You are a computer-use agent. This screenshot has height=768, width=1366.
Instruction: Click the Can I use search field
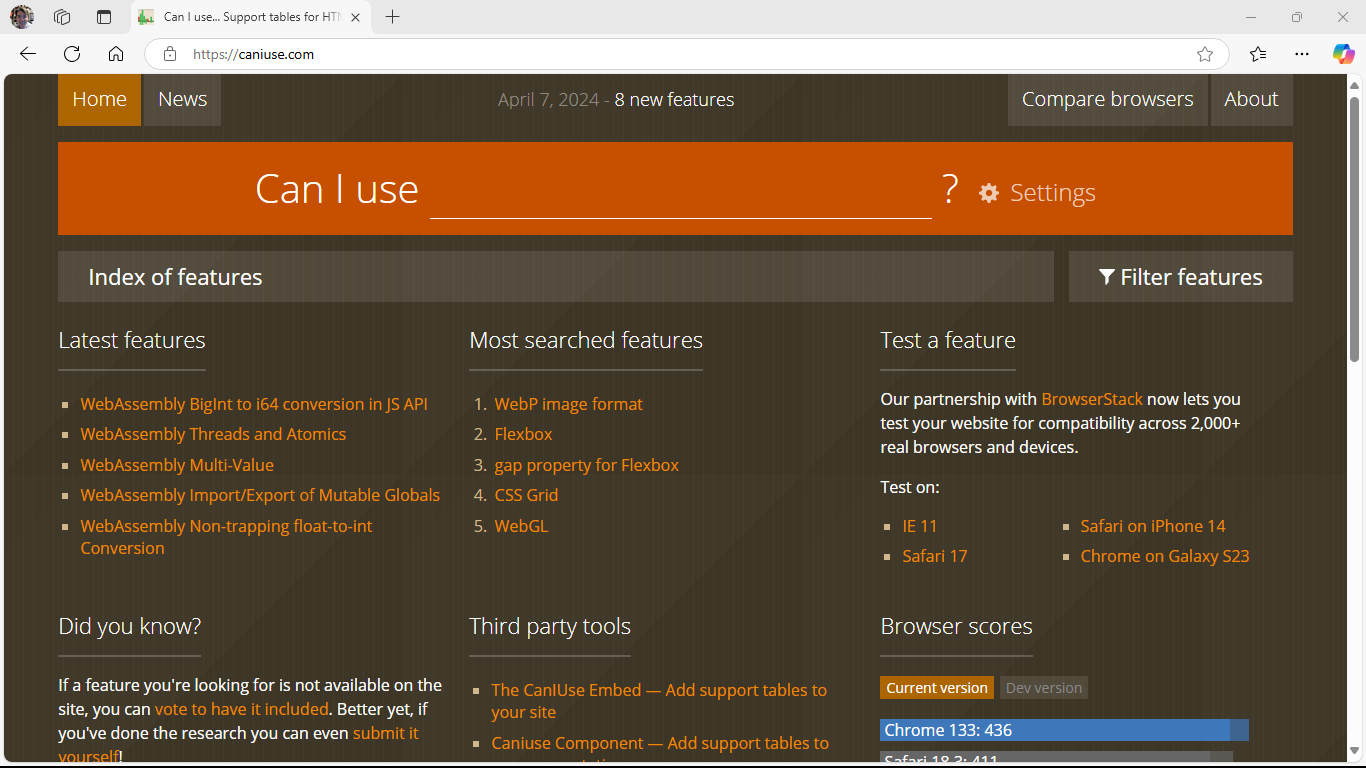coord(680,192)
